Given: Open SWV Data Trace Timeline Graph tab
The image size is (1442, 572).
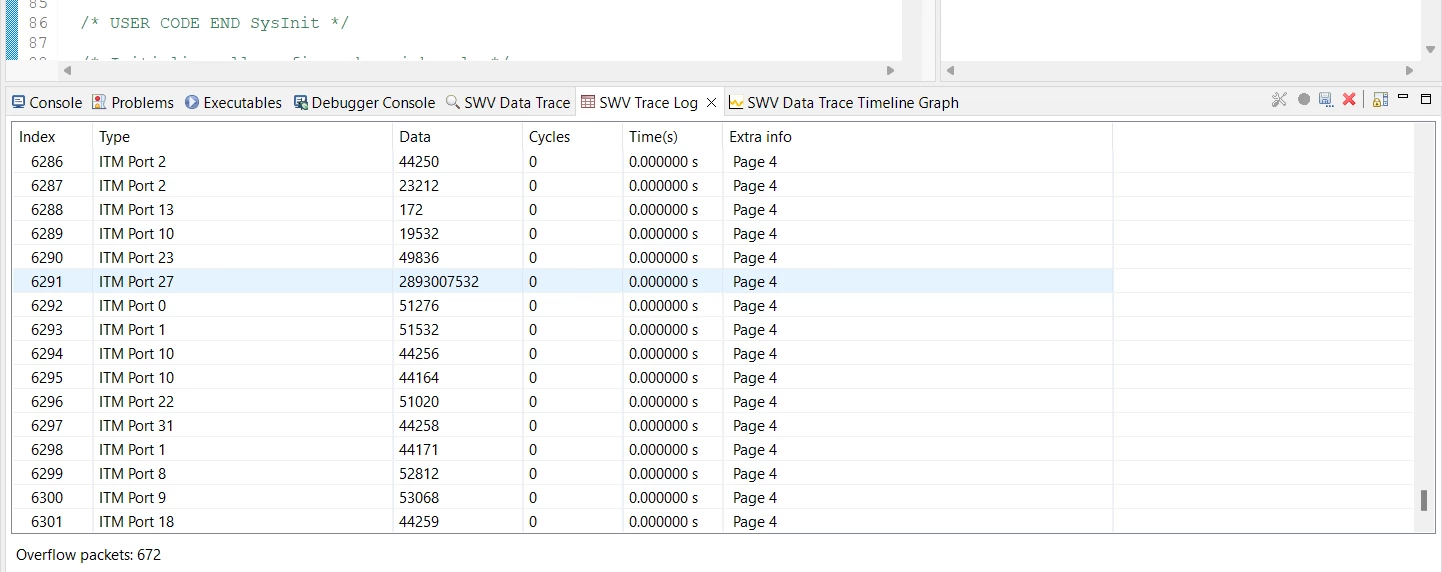Looking at the screenshot, I should 844,102.
